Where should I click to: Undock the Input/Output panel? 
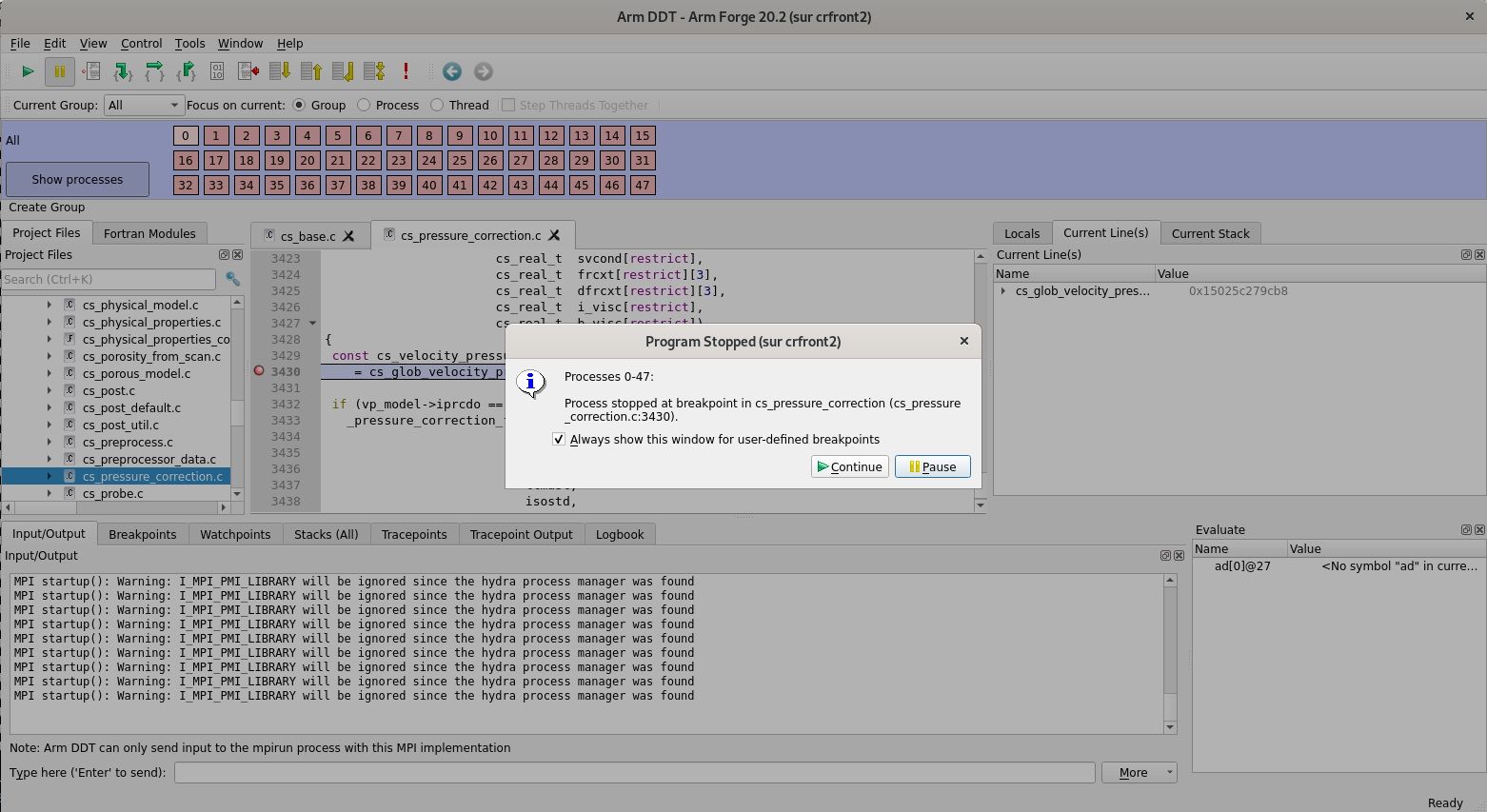point(1165,556)
